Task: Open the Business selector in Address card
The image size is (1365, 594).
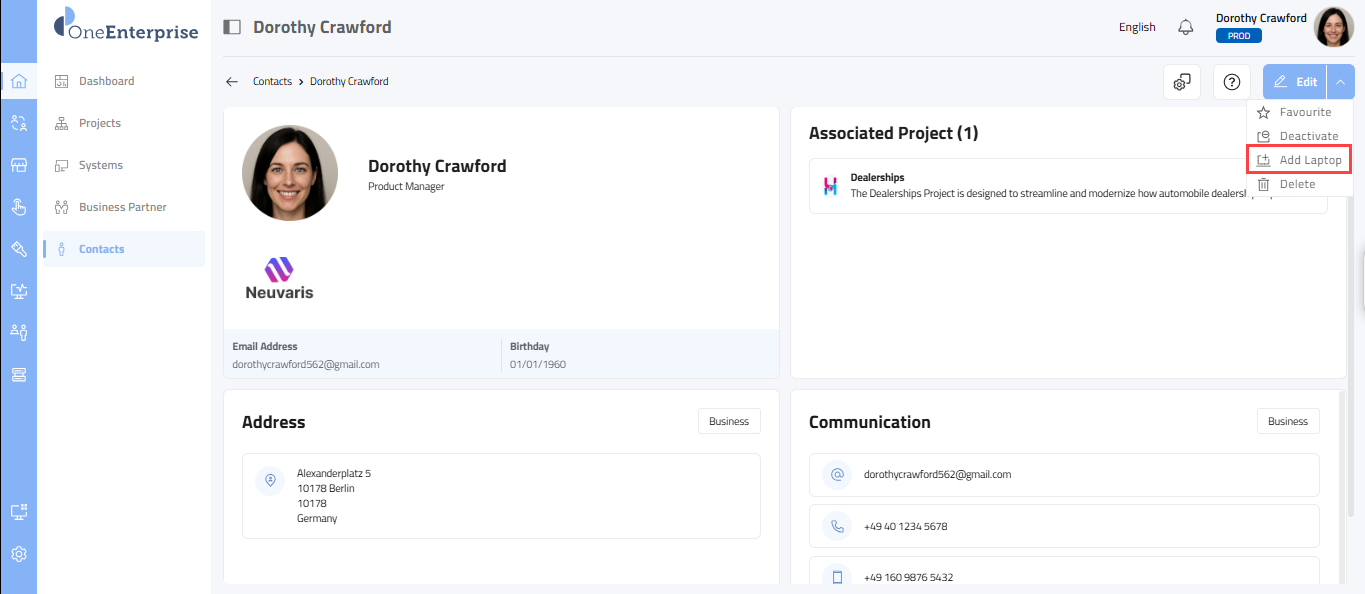Action: [729, 421]
